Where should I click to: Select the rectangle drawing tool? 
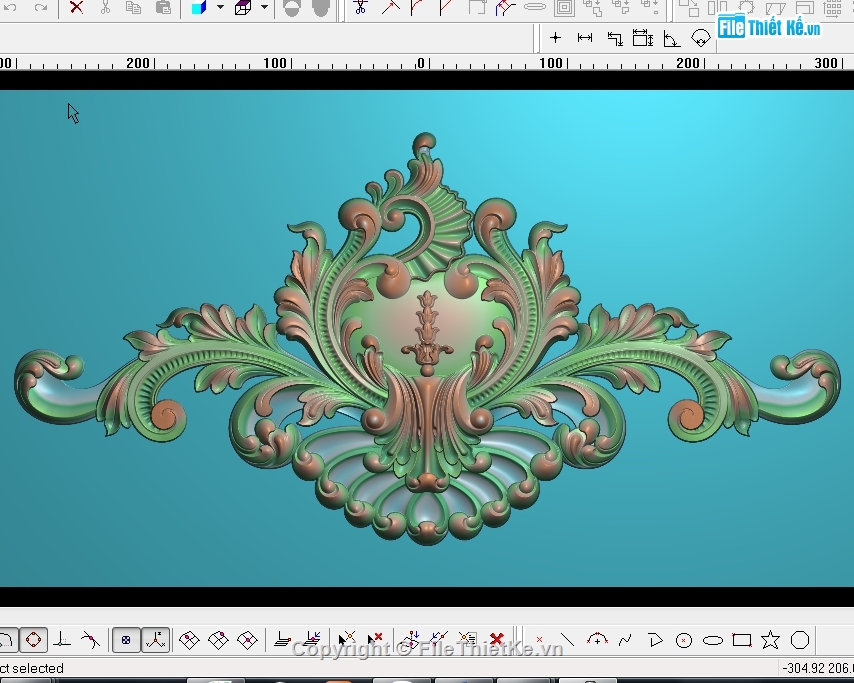point(742,640)
